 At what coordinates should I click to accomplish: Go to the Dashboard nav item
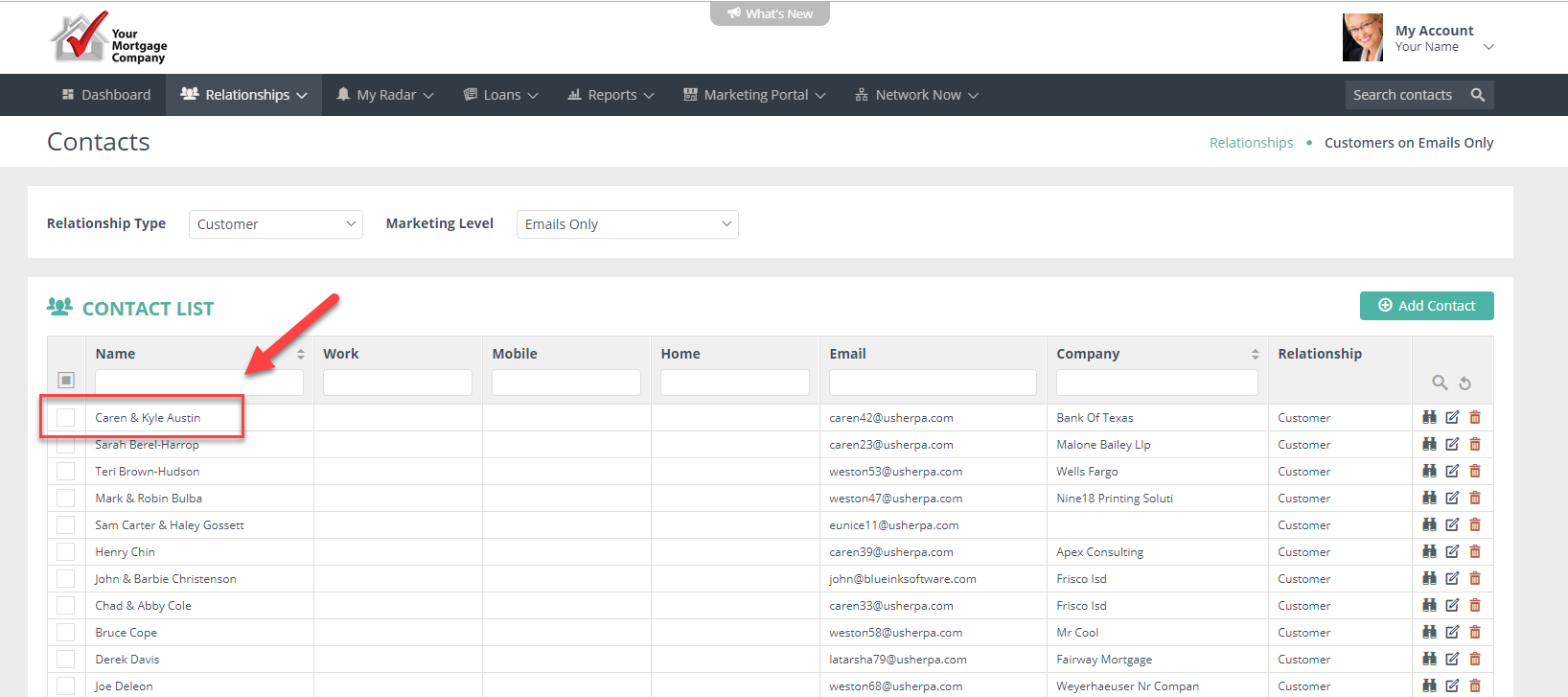coord(106,95)
